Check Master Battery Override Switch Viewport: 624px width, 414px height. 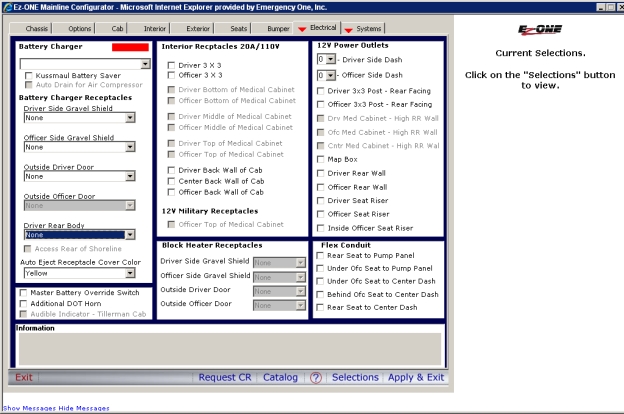(x=23, y=293)
